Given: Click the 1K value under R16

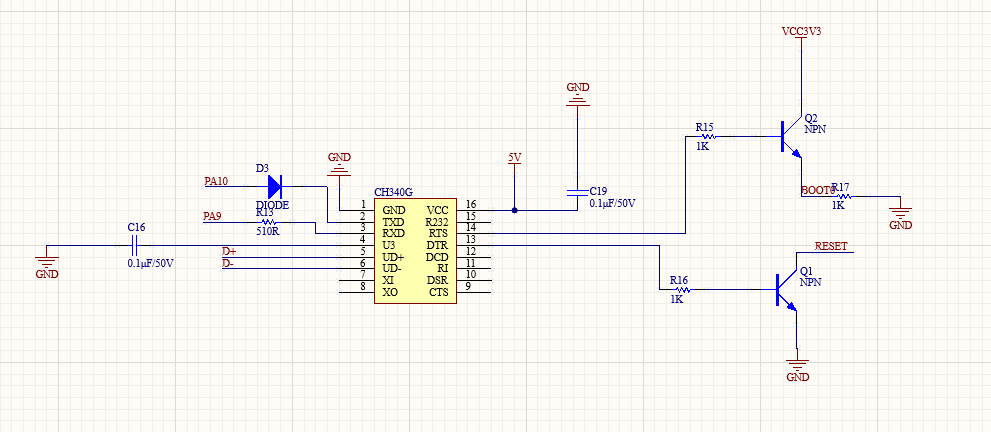Looking at the screenshot, I should 676,299.
